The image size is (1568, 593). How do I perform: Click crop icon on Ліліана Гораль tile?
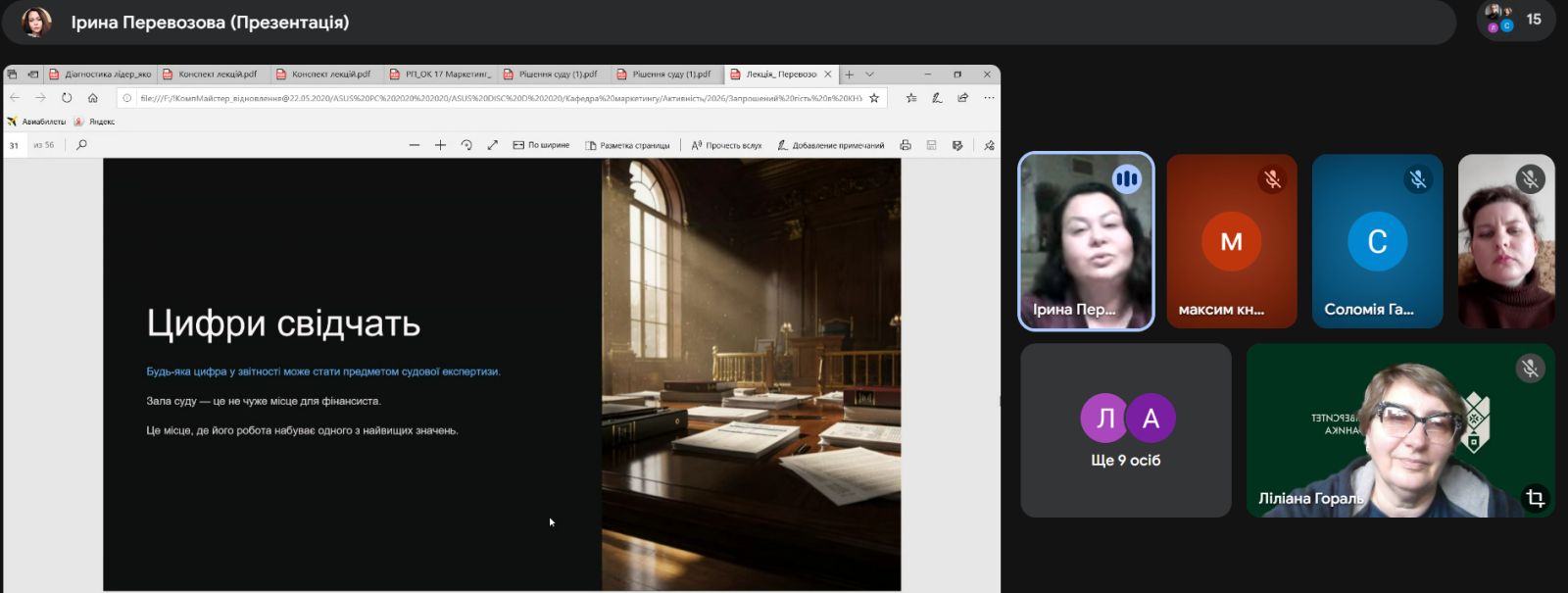tap(1534, 498)
